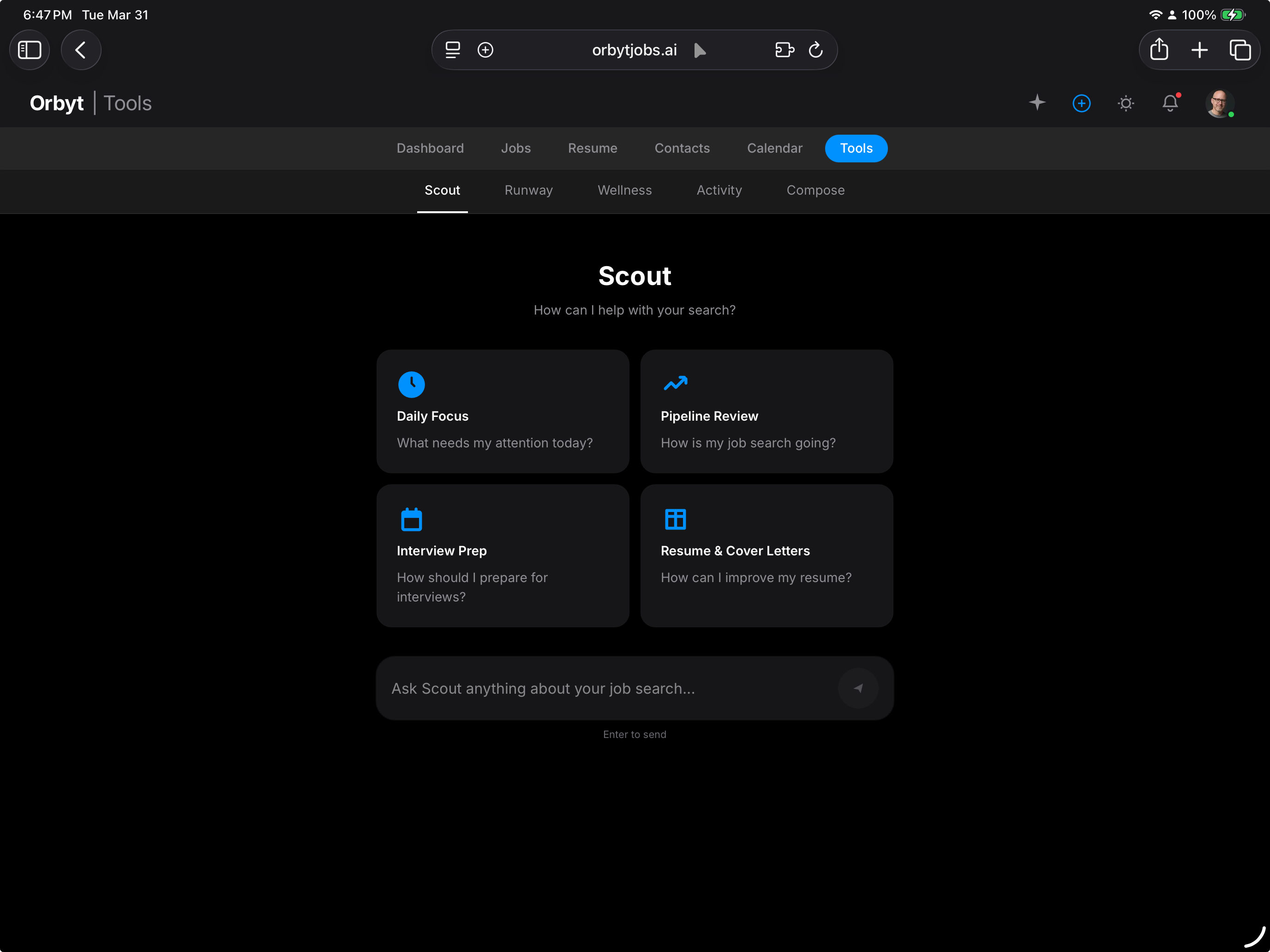The image size is (1270, 952).
Task: Open the notifications bell icon
Action: (x=1171, y=103)
